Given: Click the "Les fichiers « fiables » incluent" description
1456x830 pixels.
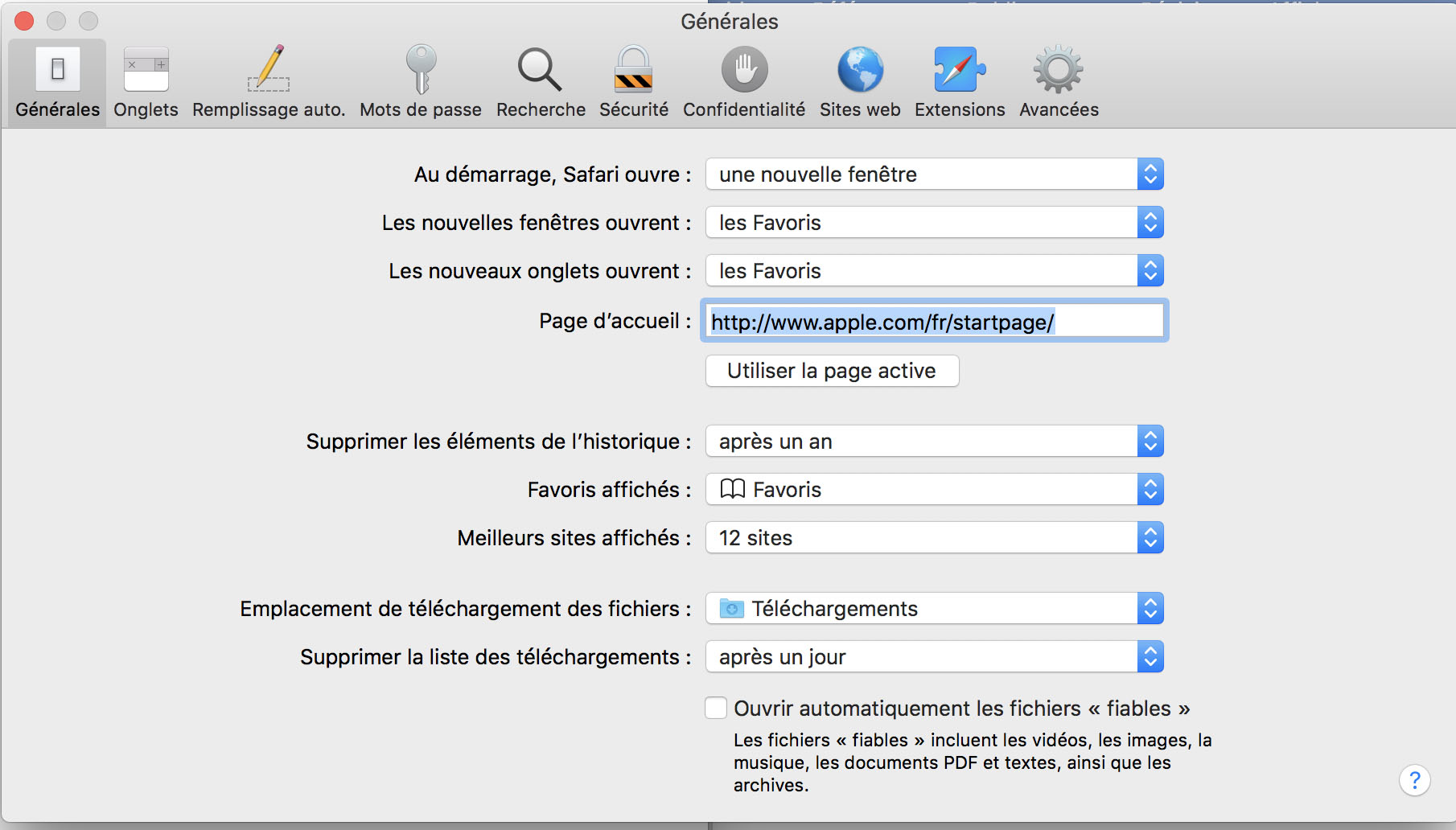Looking at the screenshot, I should click(973, 762).
